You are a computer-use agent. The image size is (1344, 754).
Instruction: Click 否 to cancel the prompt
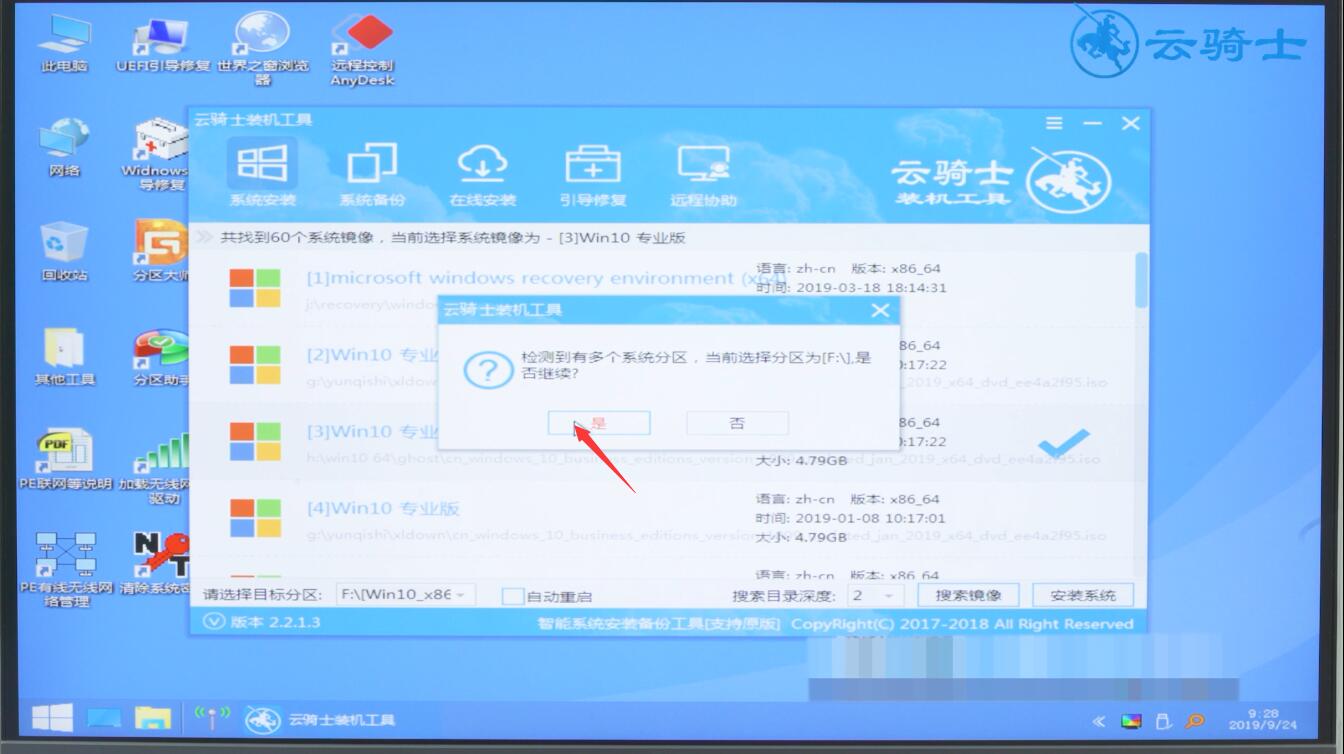(x=737, y=423)
